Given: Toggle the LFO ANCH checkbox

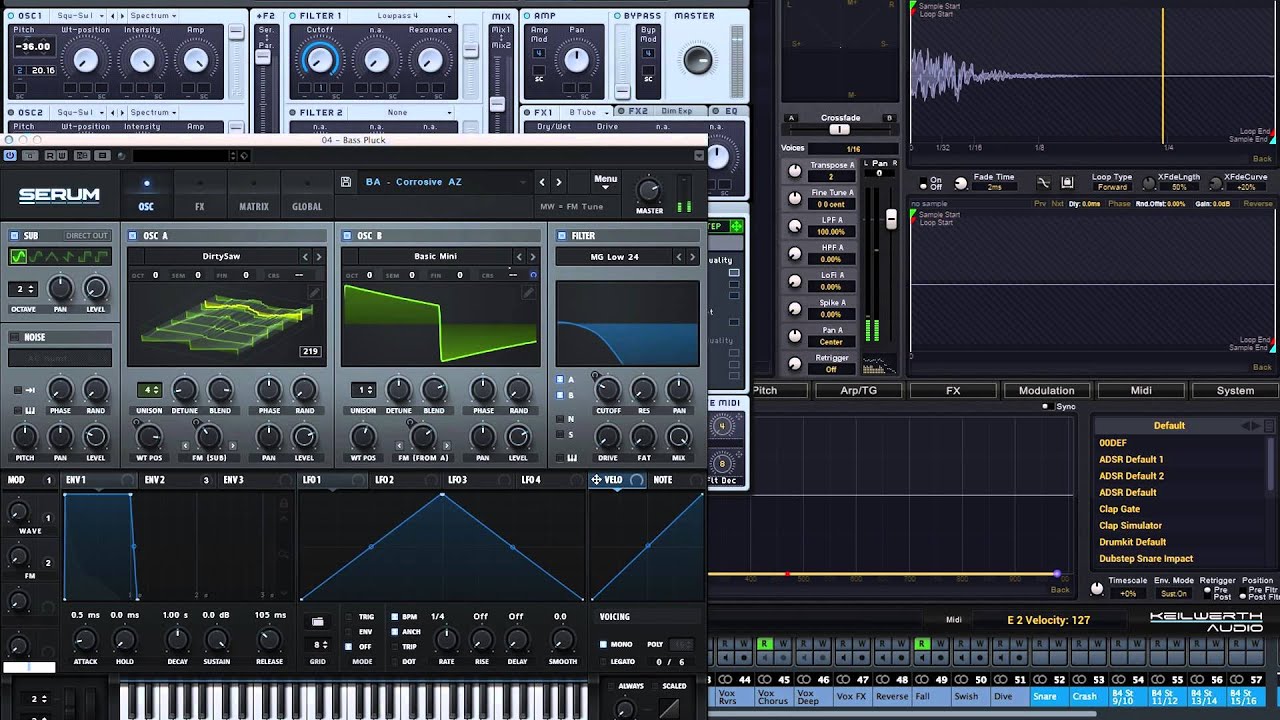Looking at the screenshot, I should point(396,632).
